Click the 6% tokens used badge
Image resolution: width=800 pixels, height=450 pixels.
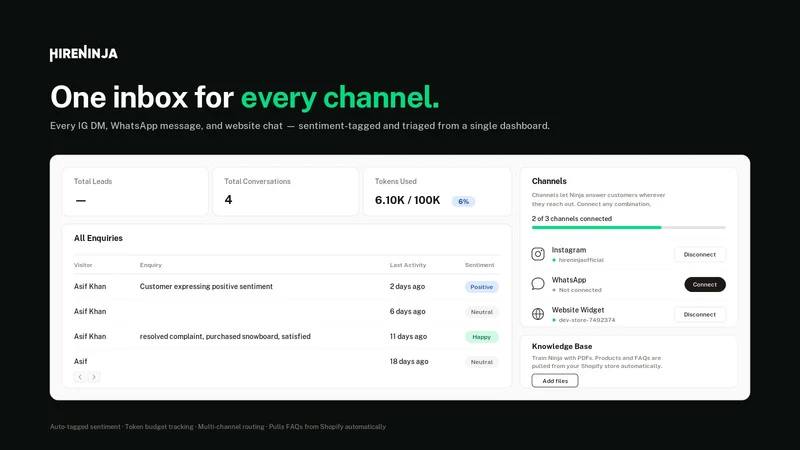(x=463, y=202)
